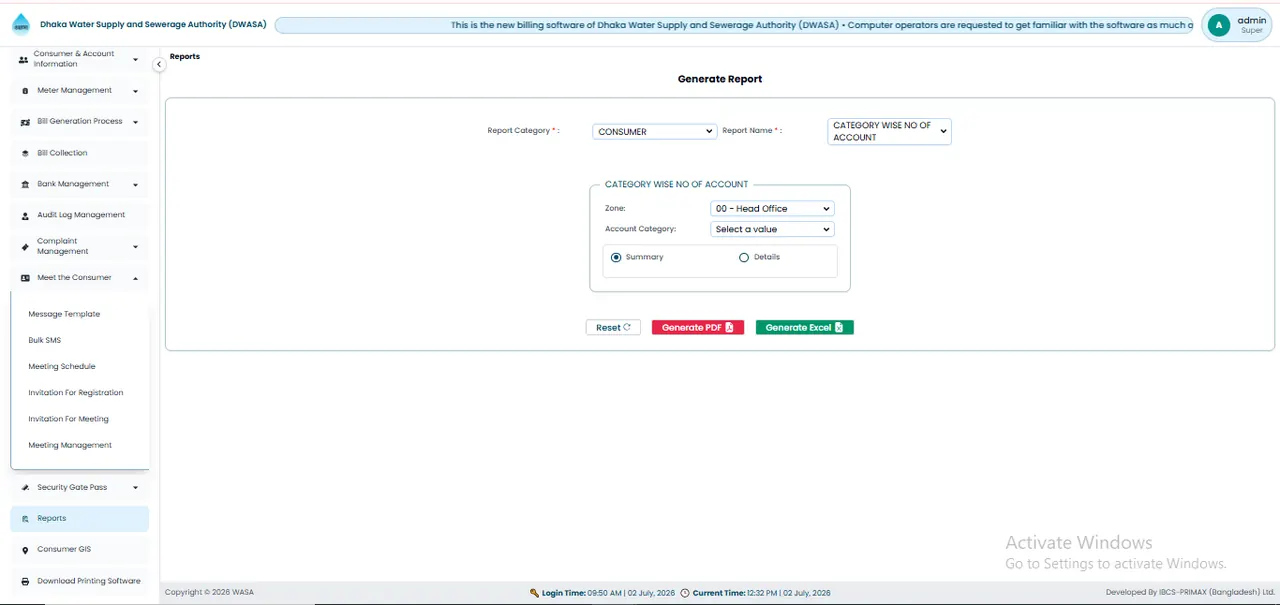Click the Excel file icon on Generate Excel
The width and height of the screenshot is (1280, 605).
(839, 328)
